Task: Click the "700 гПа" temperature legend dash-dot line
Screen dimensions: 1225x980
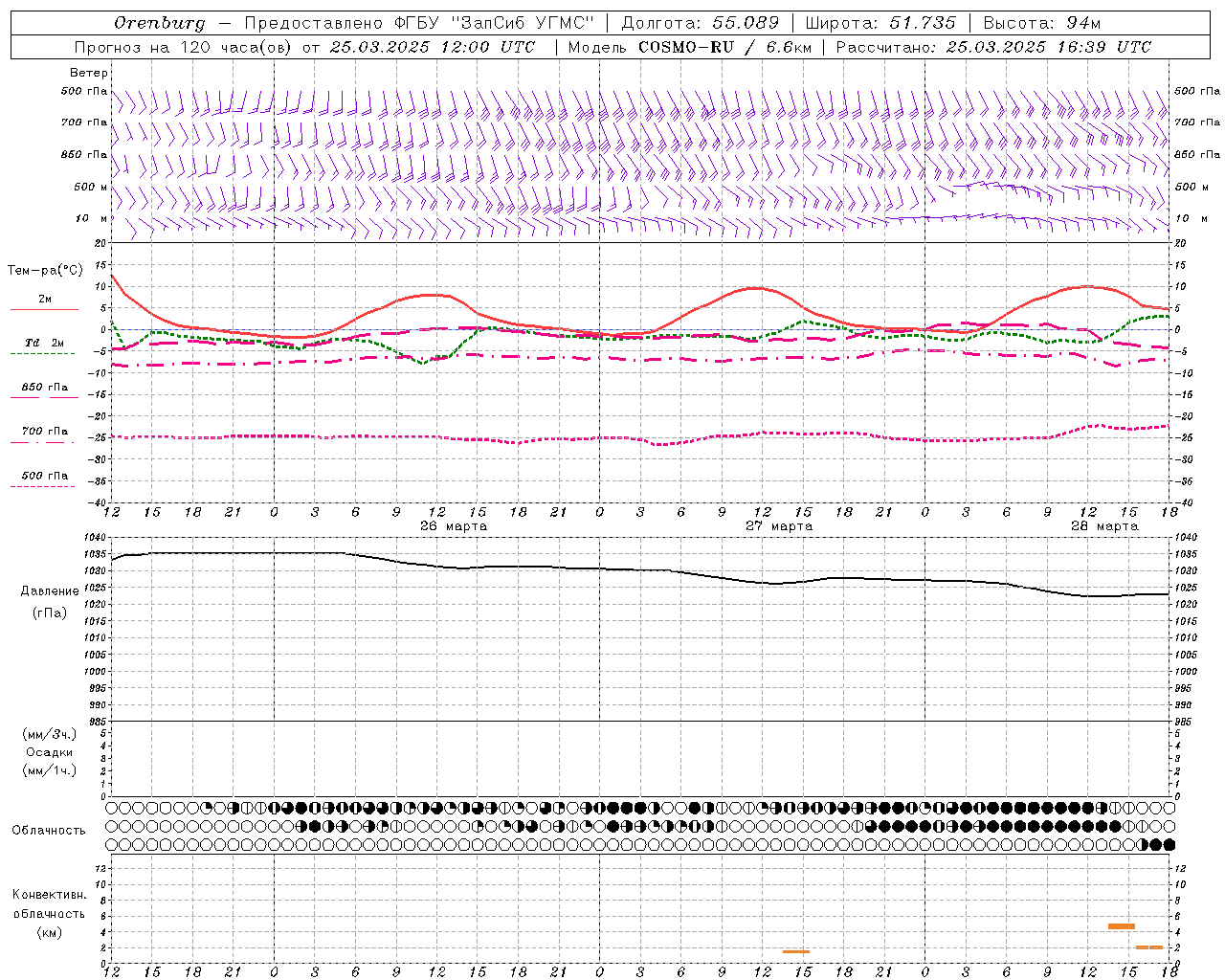Action: pos(42,442)
